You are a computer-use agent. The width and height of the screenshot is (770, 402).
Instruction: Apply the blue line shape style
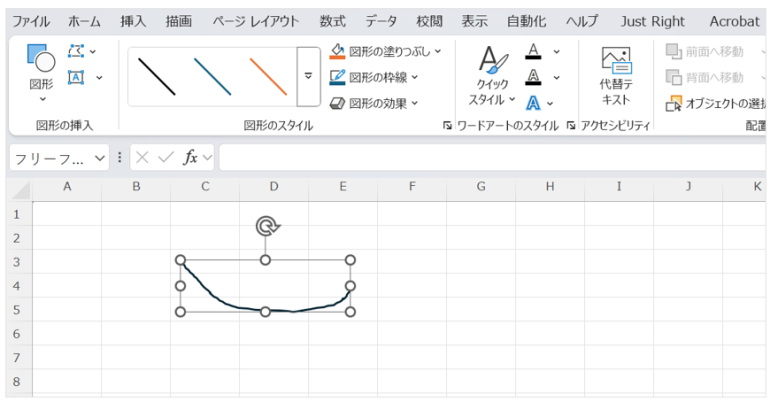pyautogui.click(x=212, y=77)
